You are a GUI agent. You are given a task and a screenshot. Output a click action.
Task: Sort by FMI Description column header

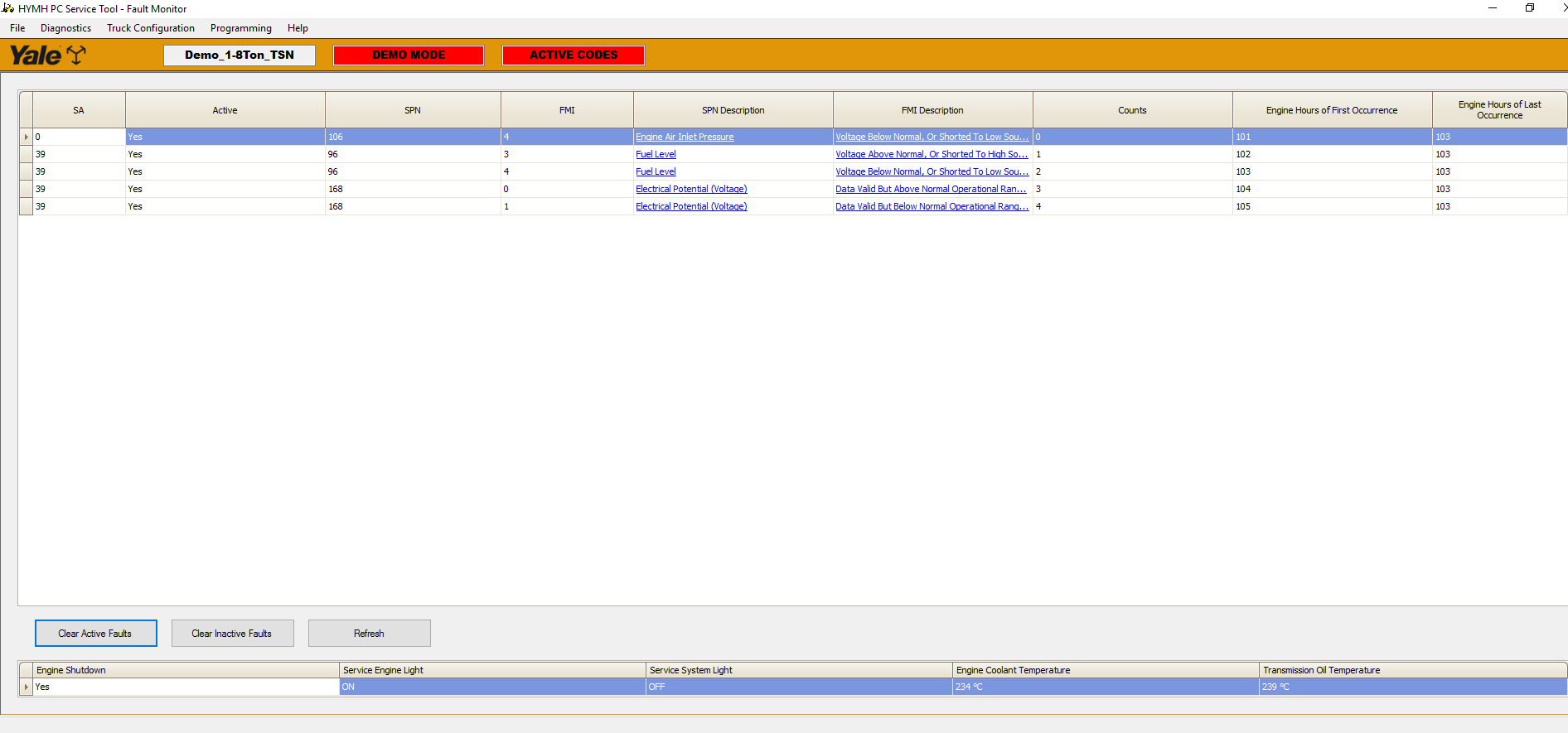coord(932,110)
